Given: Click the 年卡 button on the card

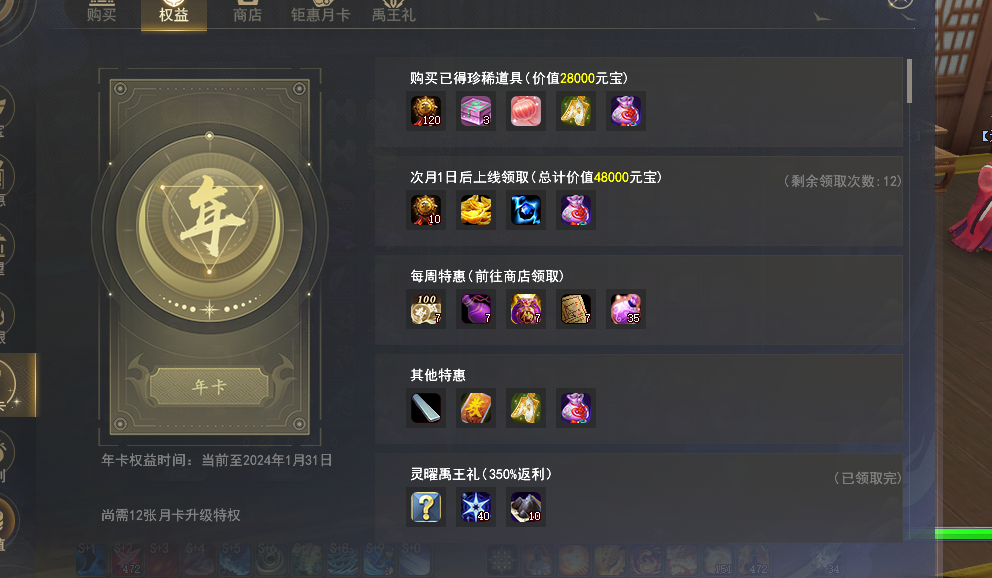Looking at the screenshot, I should click(x=209, y=386).
